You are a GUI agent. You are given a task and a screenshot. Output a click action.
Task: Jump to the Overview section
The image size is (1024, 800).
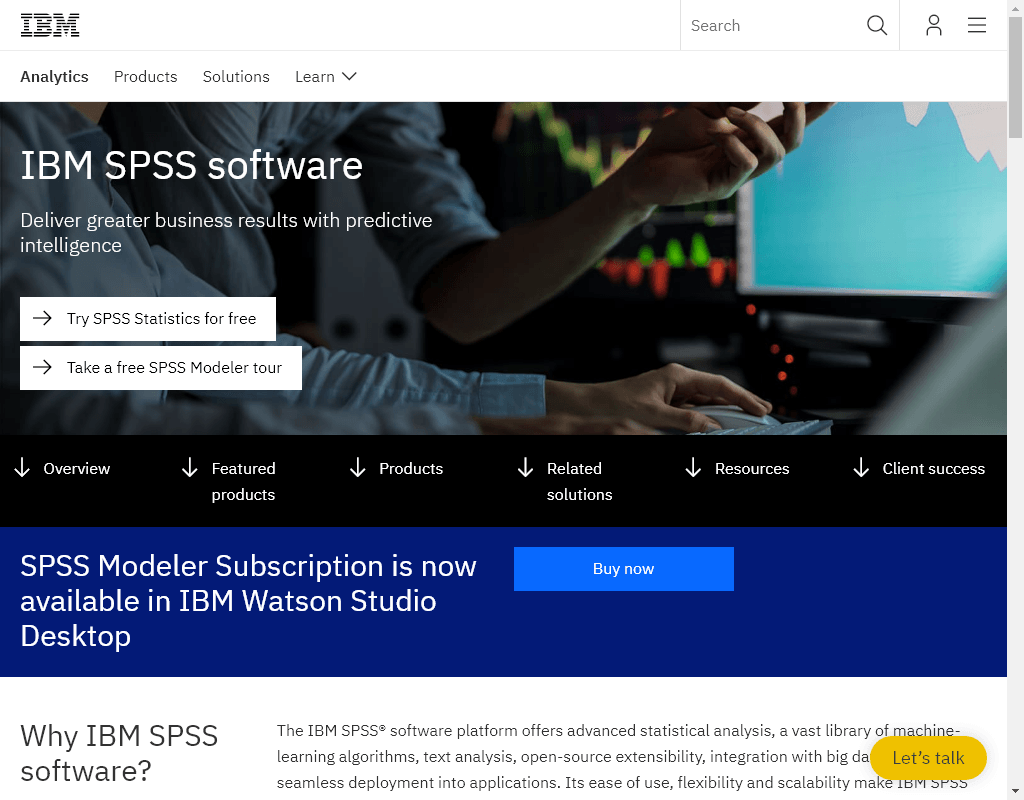click(x=76, y=468)
